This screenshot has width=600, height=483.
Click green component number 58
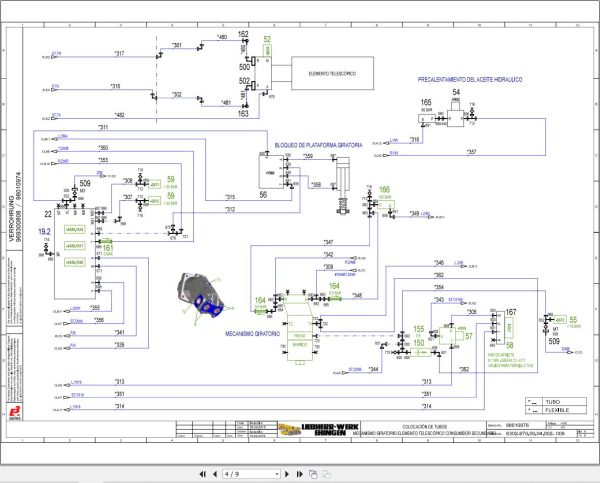510,345
